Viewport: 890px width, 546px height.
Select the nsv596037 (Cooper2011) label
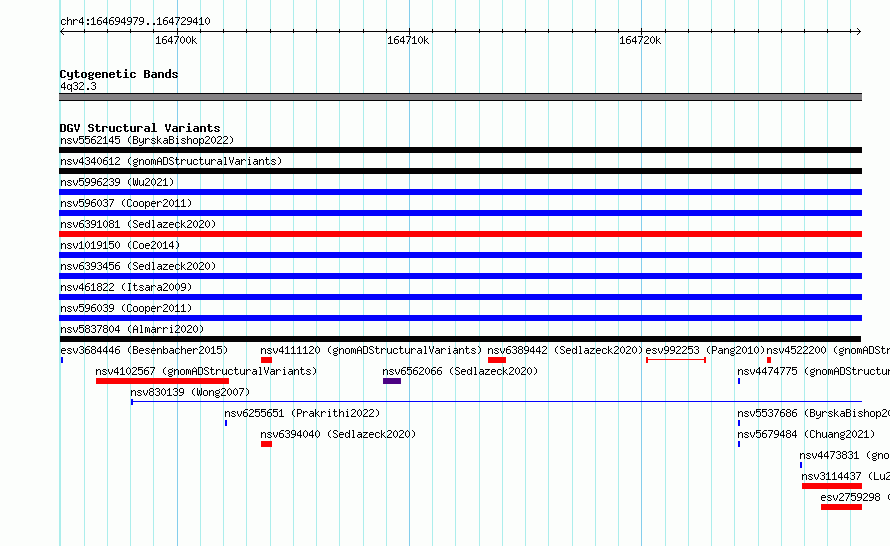coord(126,203)
